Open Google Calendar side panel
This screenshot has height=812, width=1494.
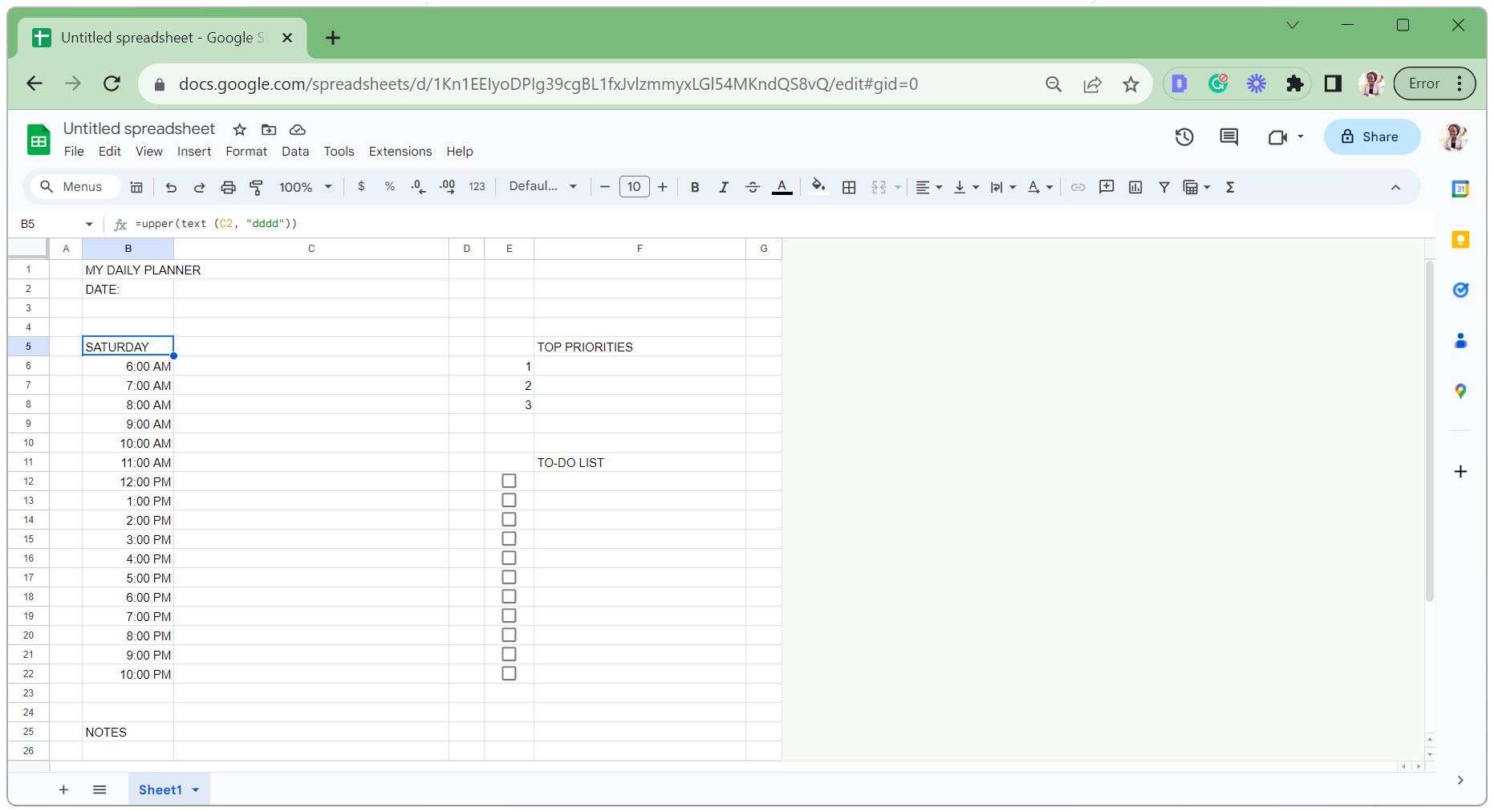point(1460,189)
